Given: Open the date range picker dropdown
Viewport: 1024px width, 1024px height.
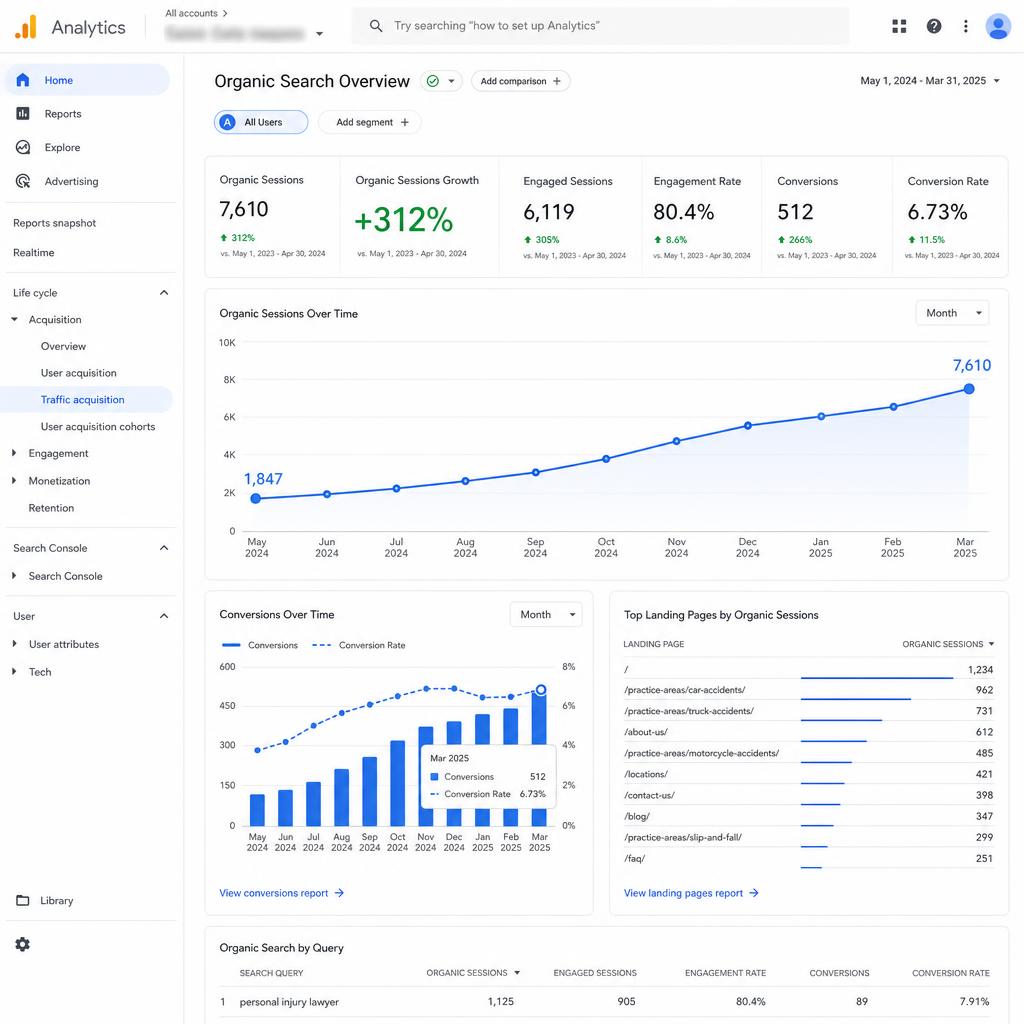Looking at the screenshot, I should point(930,81).
